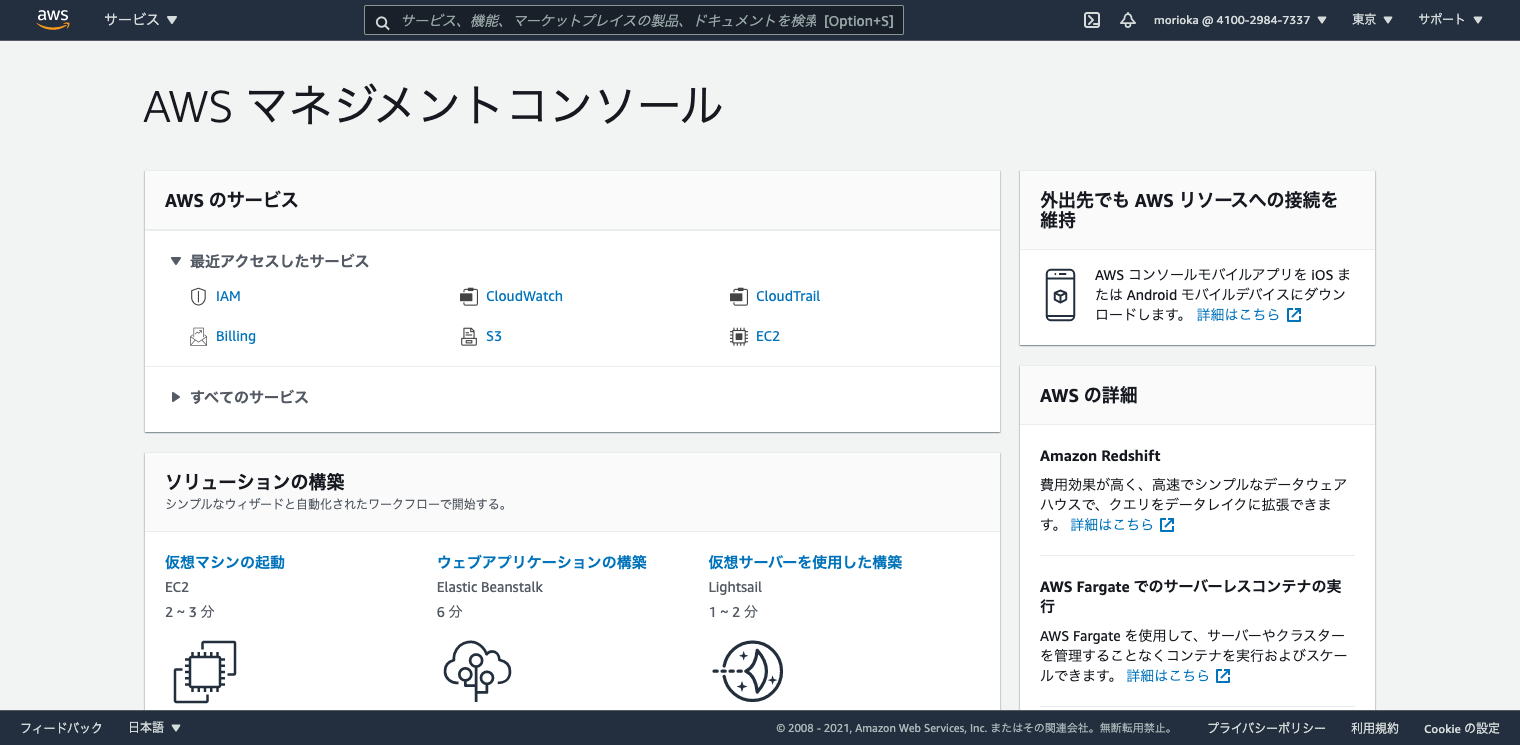
Task: Open the EC2 service link
Action: 768,337
